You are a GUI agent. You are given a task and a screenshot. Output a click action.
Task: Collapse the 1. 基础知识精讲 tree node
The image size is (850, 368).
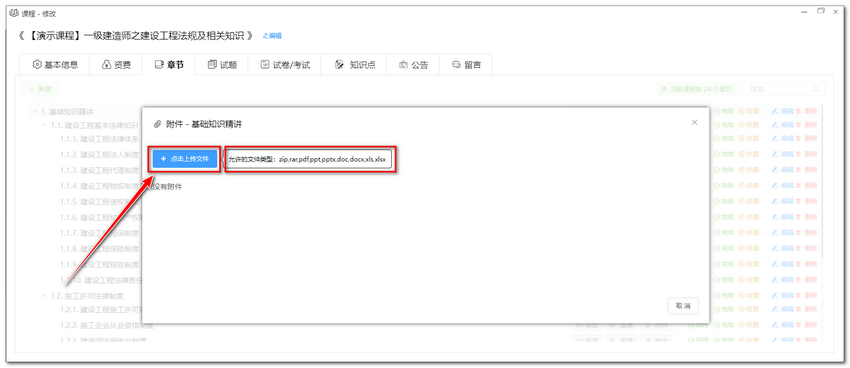pos(35,112)
